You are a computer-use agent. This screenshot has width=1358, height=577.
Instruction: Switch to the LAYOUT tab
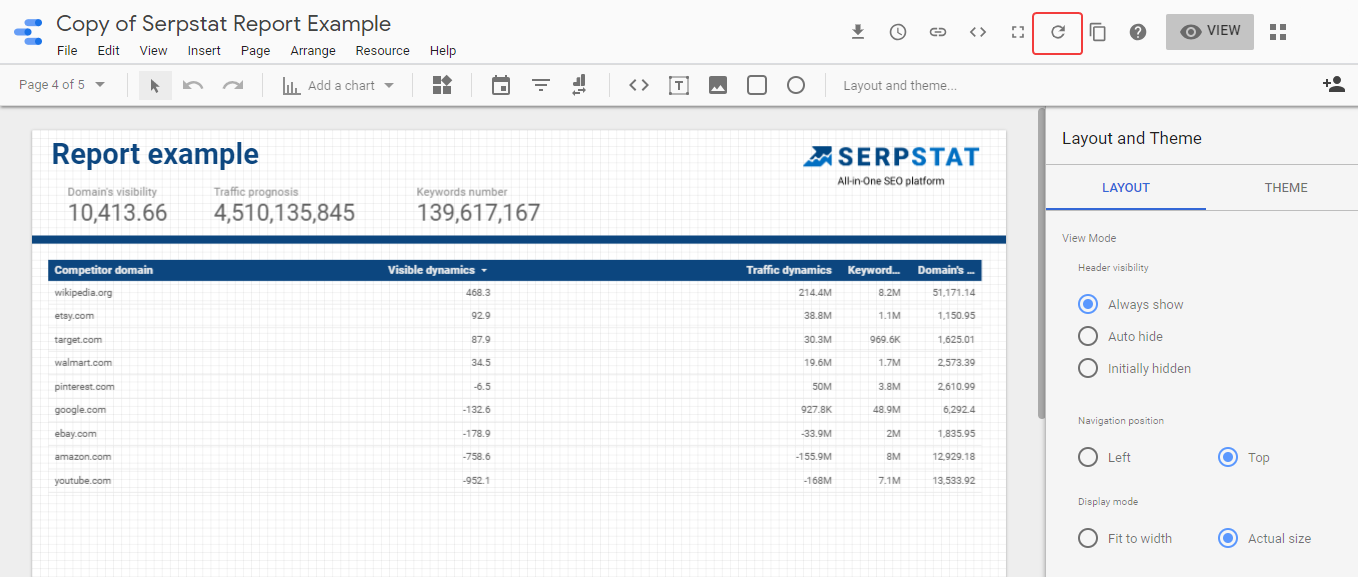pos(1126,187)
